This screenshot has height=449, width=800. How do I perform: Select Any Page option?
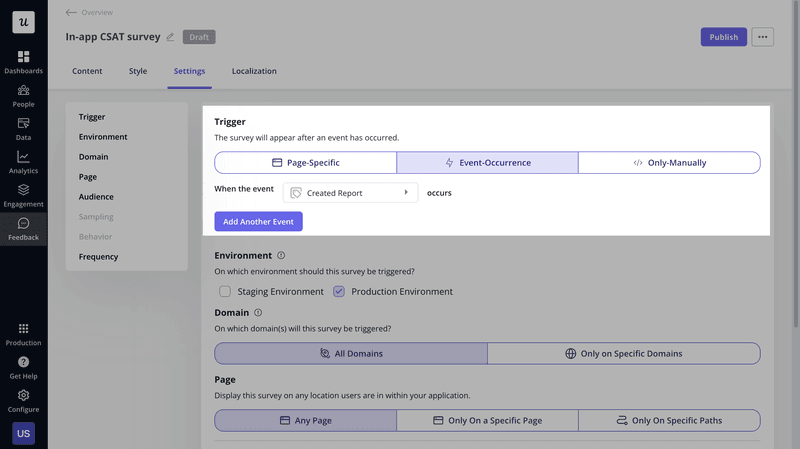(306, 420)
